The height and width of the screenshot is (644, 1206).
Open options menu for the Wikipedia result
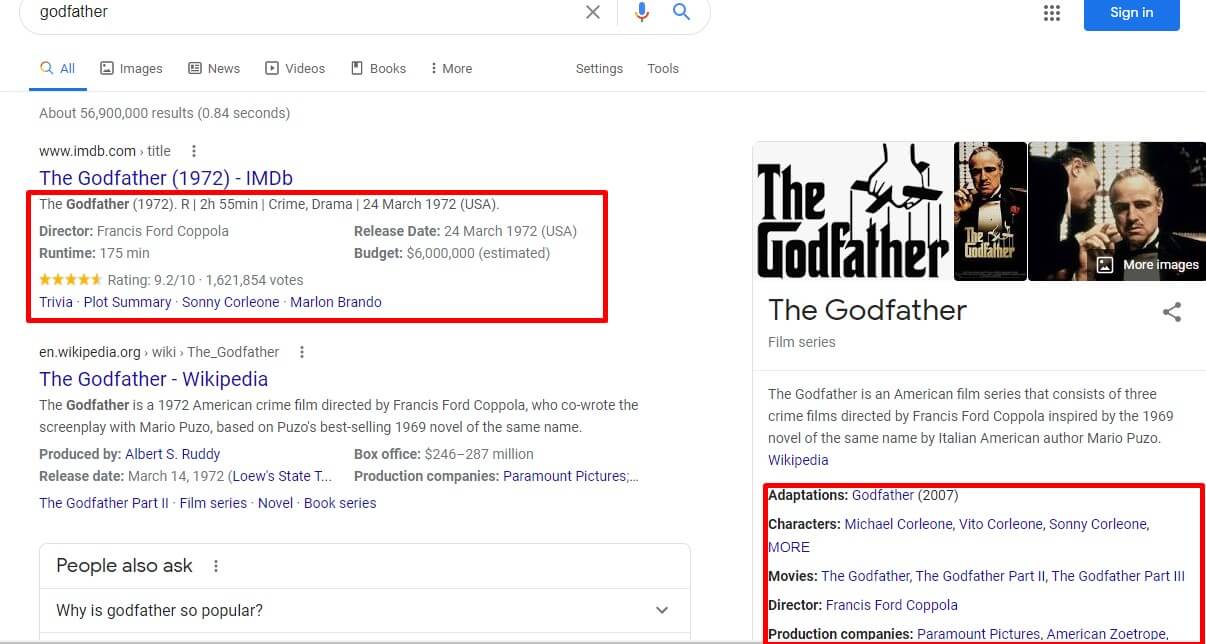coord(302,352)
